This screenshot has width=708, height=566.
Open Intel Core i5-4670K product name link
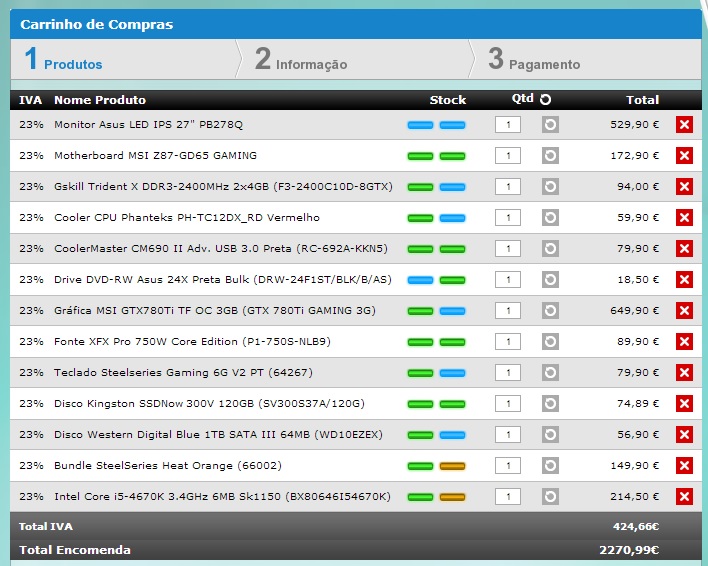coord(222,497)
